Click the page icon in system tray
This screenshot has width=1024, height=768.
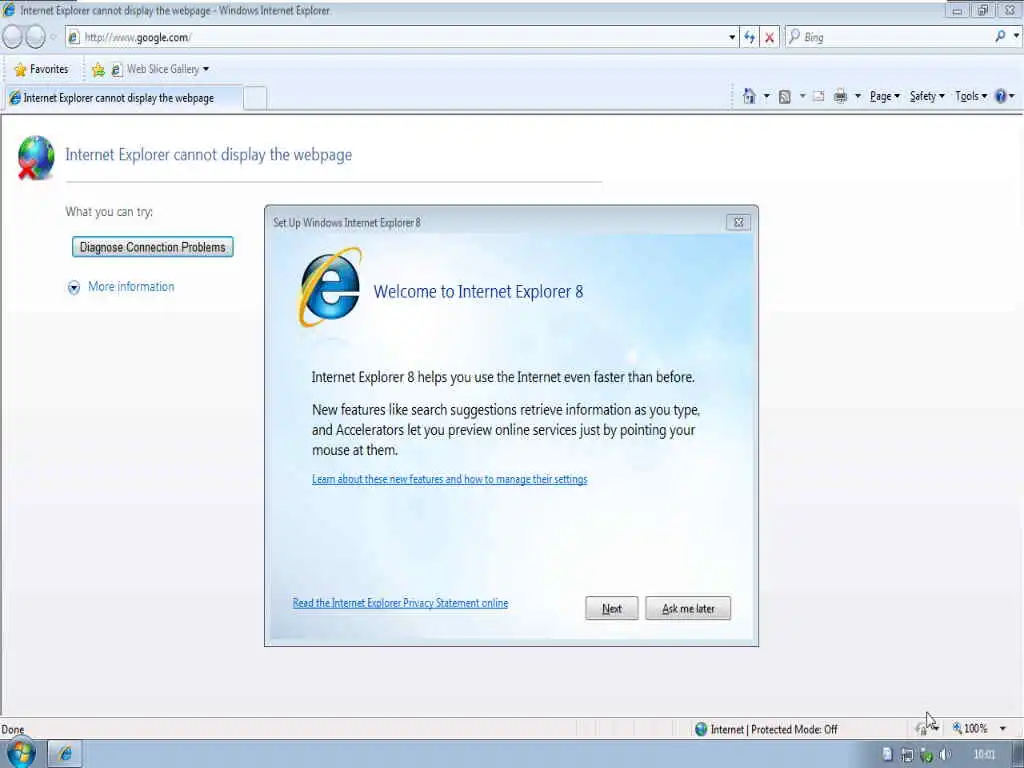[x=887, y=754]
